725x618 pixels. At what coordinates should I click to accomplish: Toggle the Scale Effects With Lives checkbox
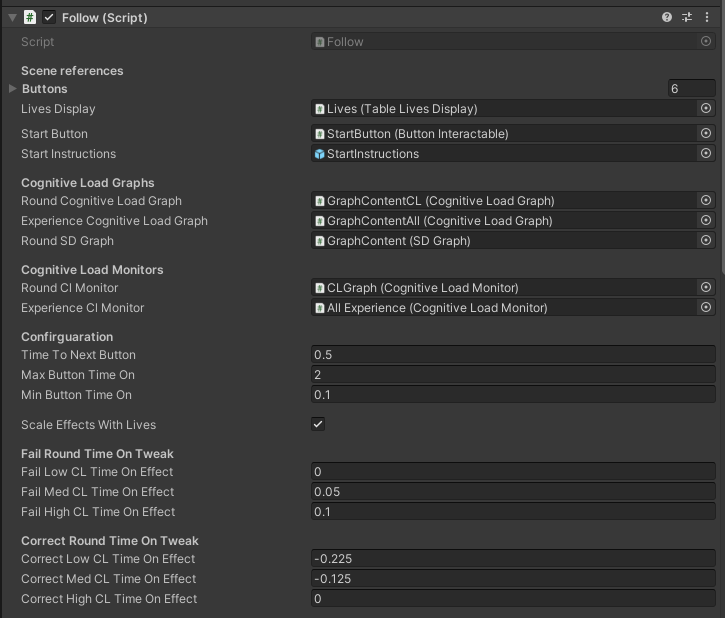(318, 424)
